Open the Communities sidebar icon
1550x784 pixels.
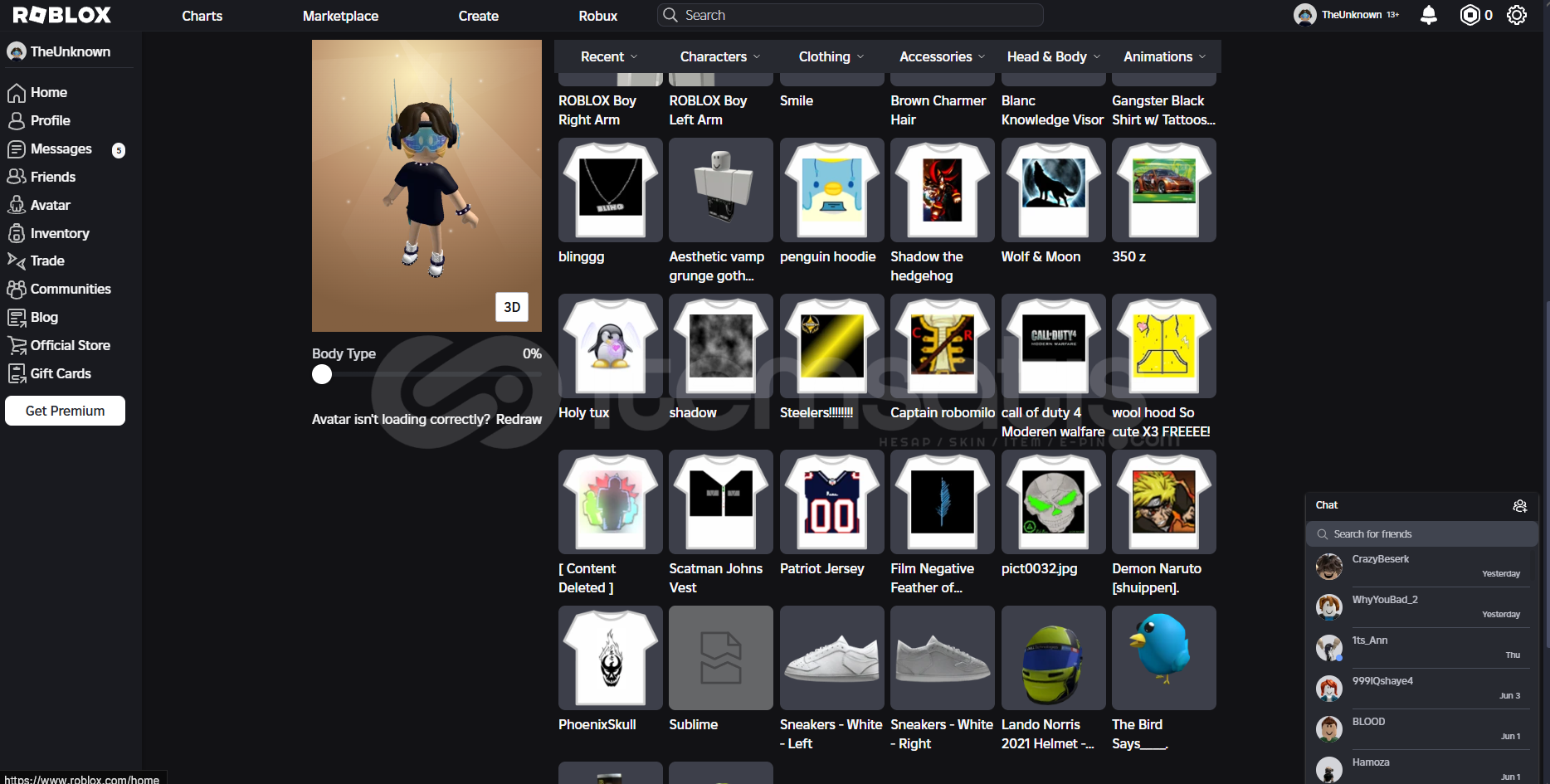(x=17, y=289)
